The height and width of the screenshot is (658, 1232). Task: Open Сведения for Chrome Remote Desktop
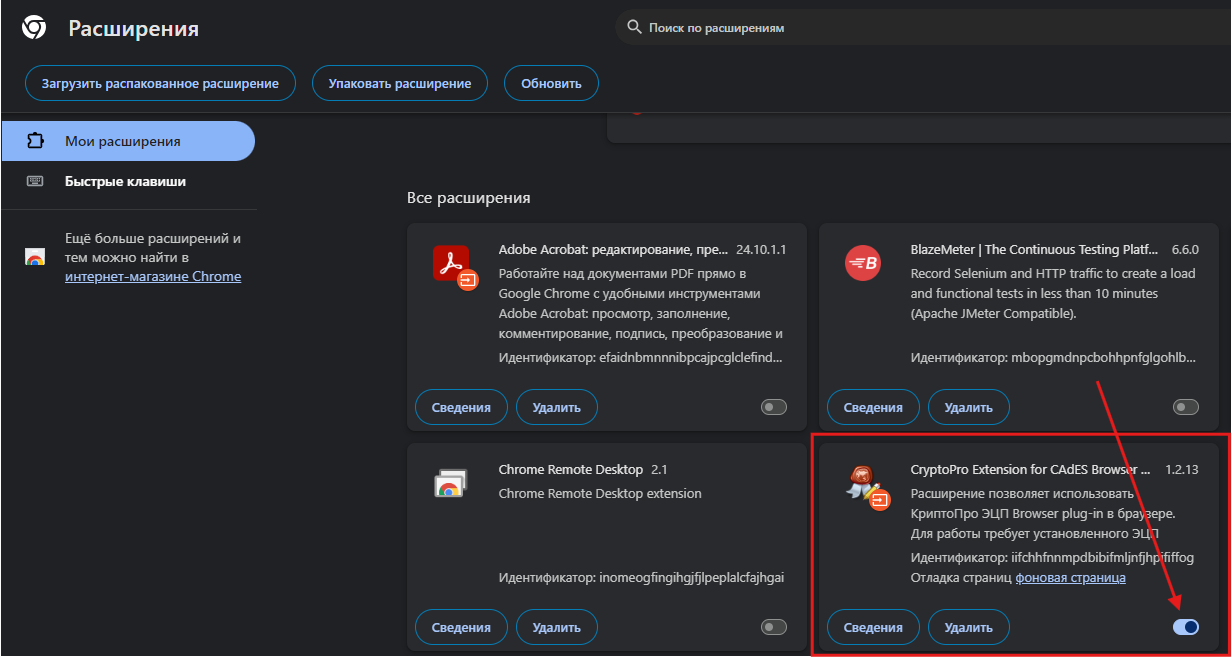[x=461, y=627]
